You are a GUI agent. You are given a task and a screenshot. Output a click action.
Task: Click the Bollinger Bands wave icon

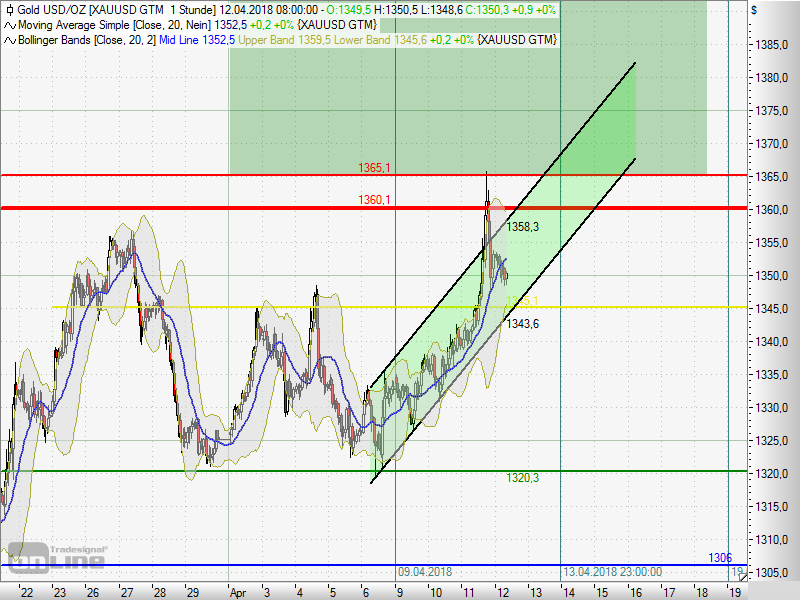[x=9, y=40]
